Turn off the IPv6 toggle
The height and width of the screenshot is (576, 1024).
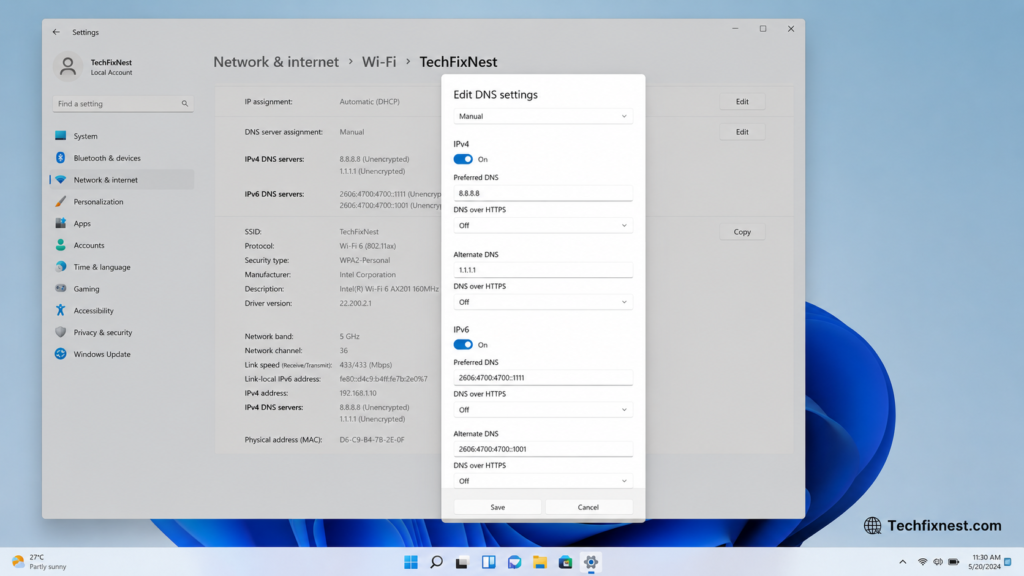463,345
